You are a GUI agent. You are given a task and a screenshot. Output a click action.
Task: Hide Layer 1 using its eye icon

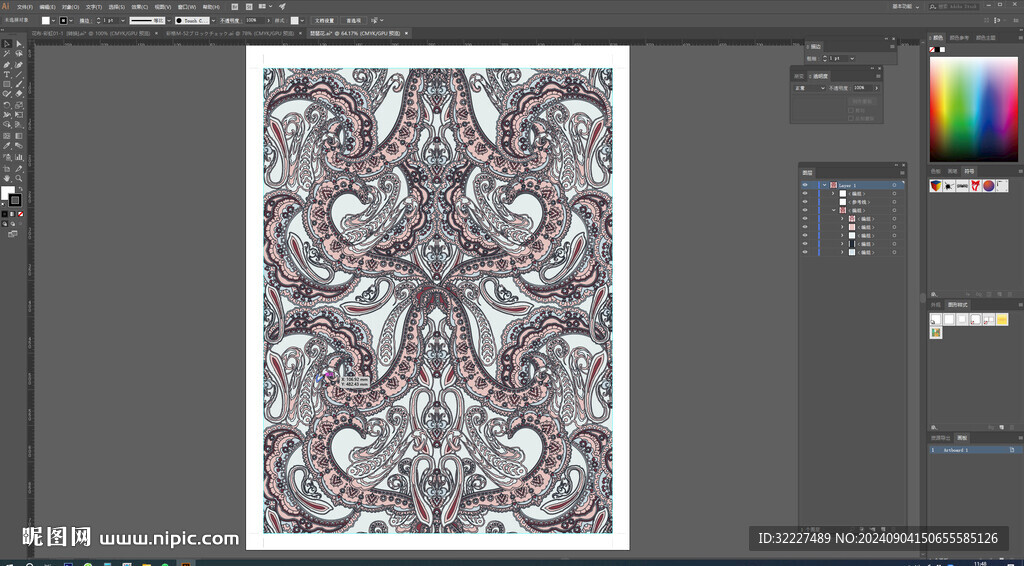pyautogui.click(x=805, y=185)
